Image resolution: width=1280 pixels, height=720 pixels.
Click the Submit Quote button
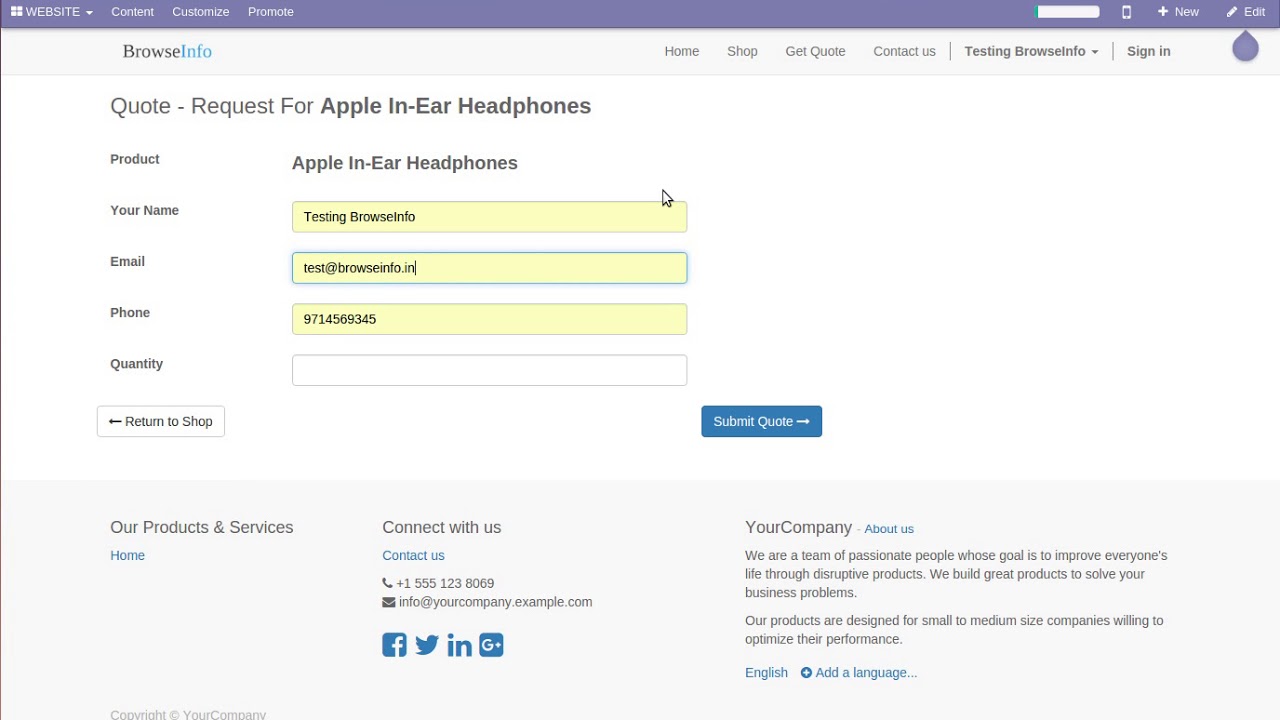(761, 421)
